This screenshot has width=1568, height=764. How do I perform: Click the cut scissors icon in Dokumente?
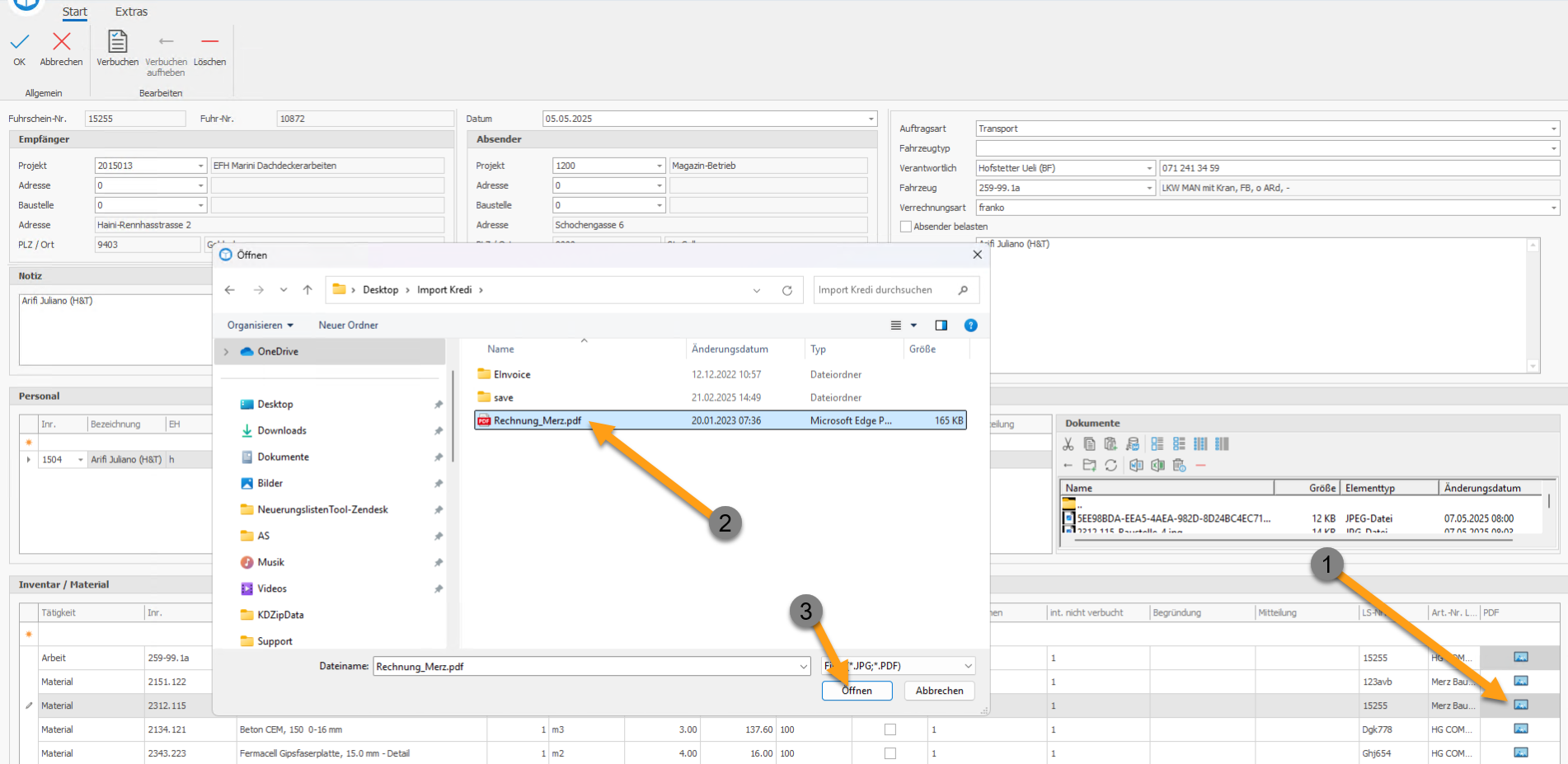(1068, 444)
